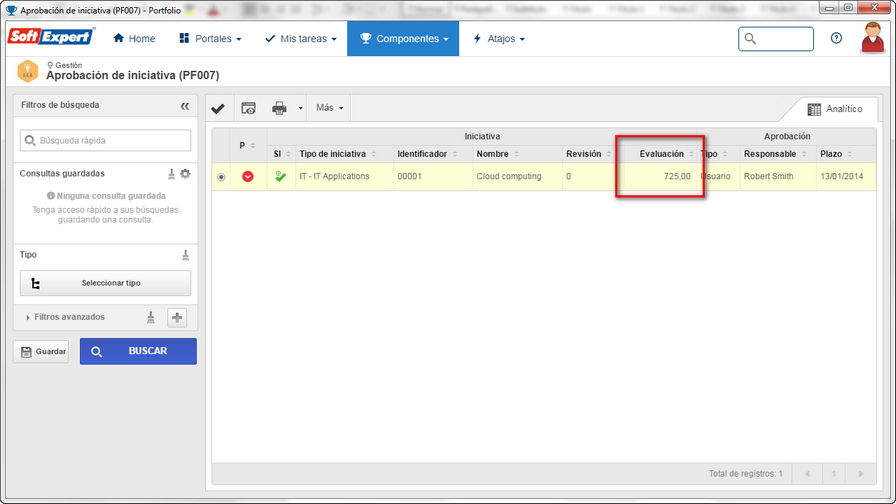This screenshot has width=896, height=504.
Task: Click the print toolbar icon
Action: (x=279, y=108)
